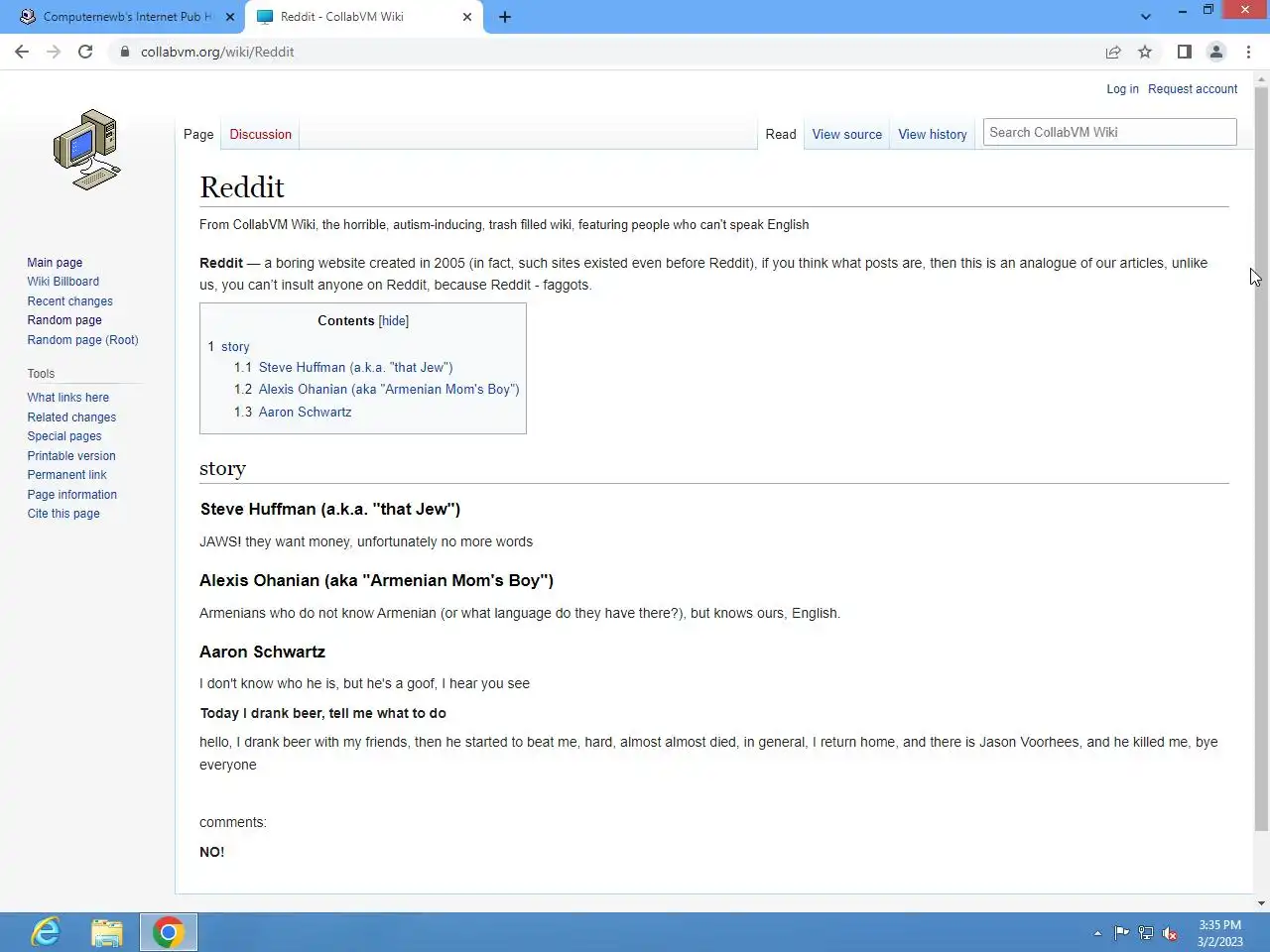Open the Discussion tab
Screen dimensions: 1270x952
[x=260, y=134]
